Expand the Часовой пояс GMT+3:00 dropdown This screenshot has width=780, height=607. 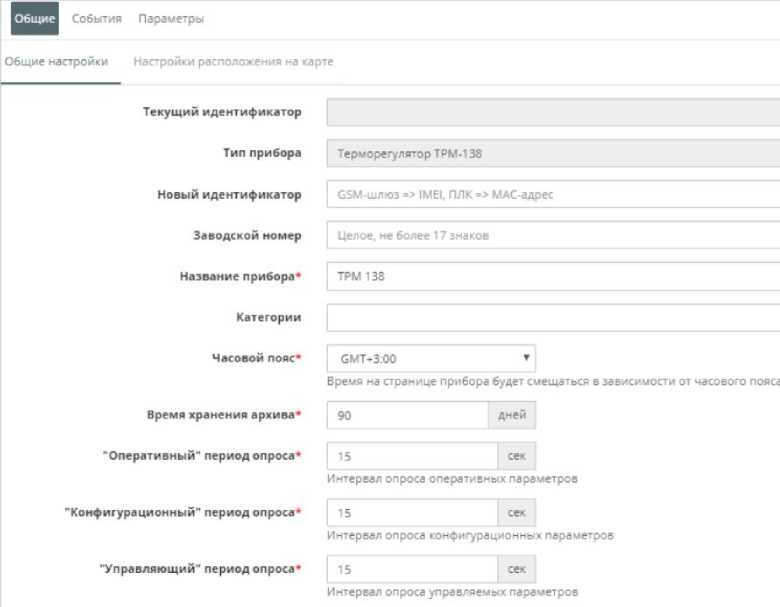(x=431, y=358)
